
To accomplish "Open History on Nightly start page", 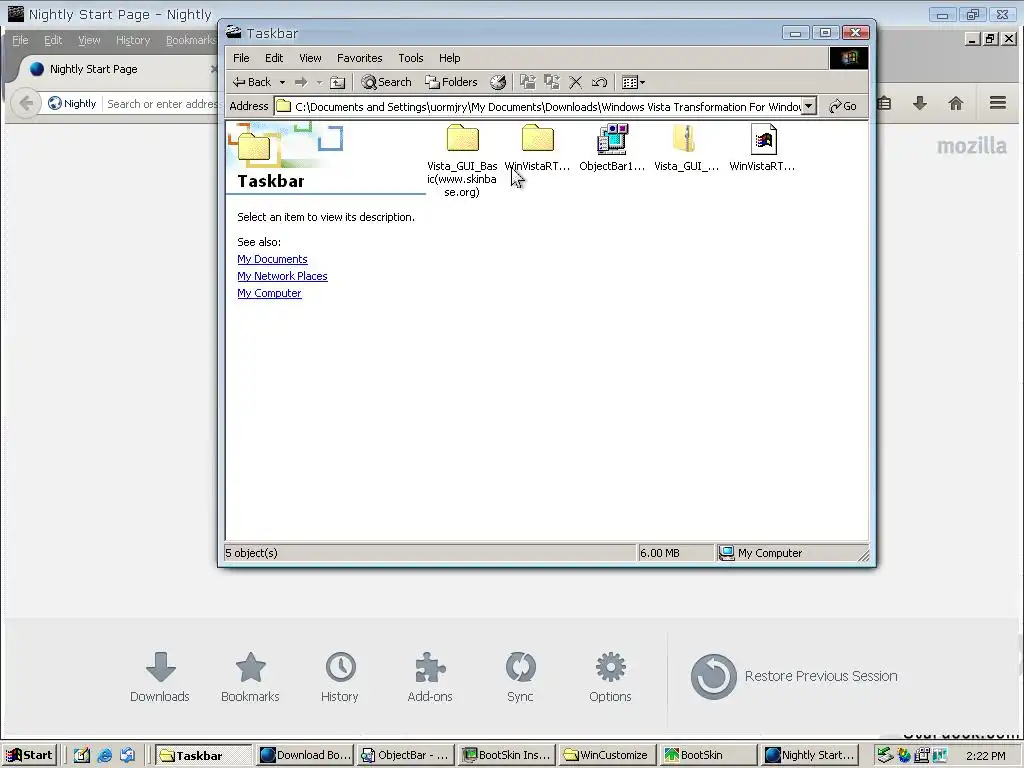I will click(340, 677).
